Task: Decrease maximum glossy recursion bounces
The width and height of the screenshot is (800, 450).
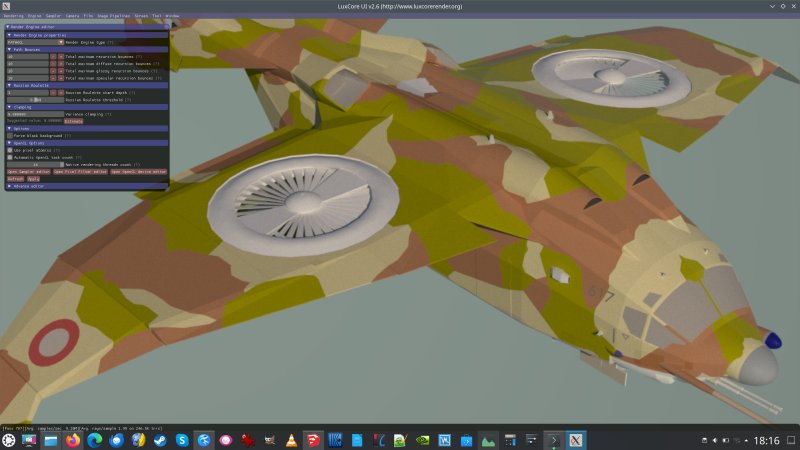Action: [x=53, y=71]
